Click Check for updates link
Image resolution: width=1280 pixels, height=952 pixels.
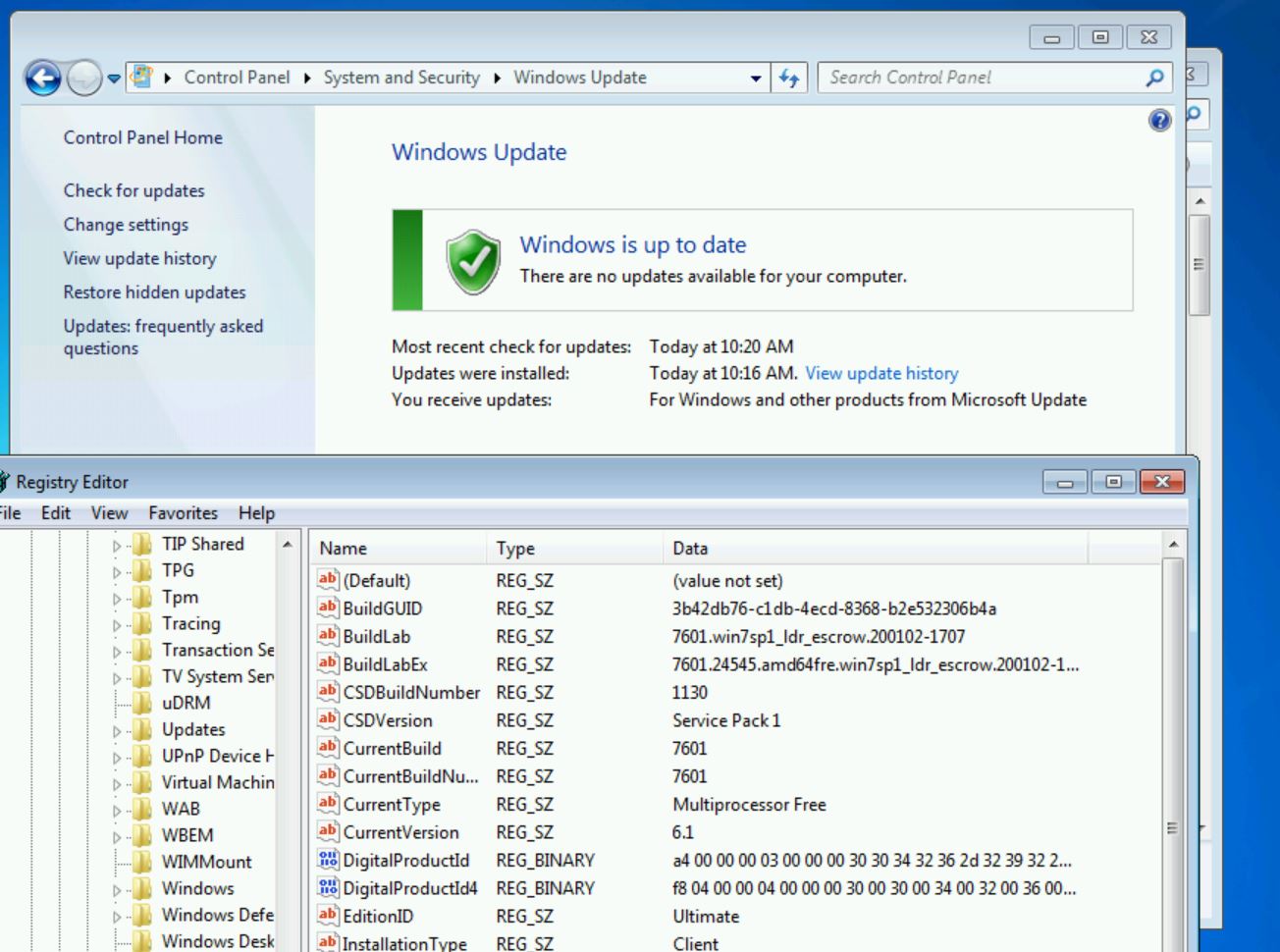click(134, 190)
